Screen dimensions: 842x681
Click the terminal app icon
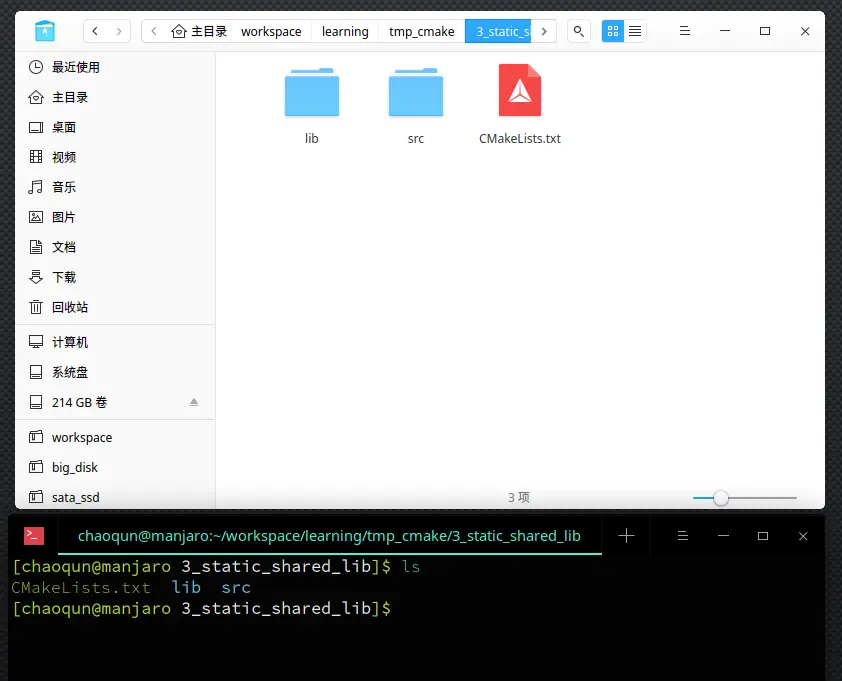tap(34, 535)
